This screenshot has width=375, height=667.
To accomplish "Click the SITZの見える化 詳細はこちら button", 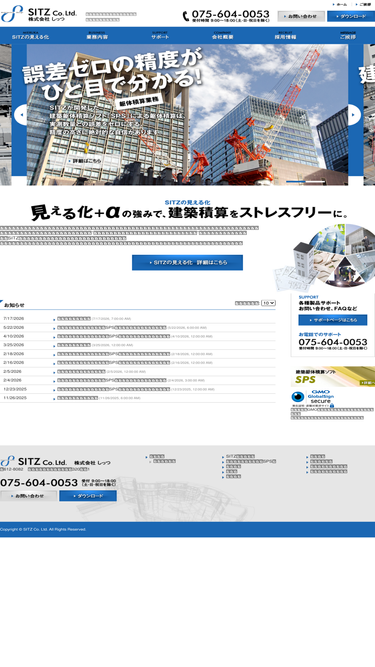I will 188,262.
